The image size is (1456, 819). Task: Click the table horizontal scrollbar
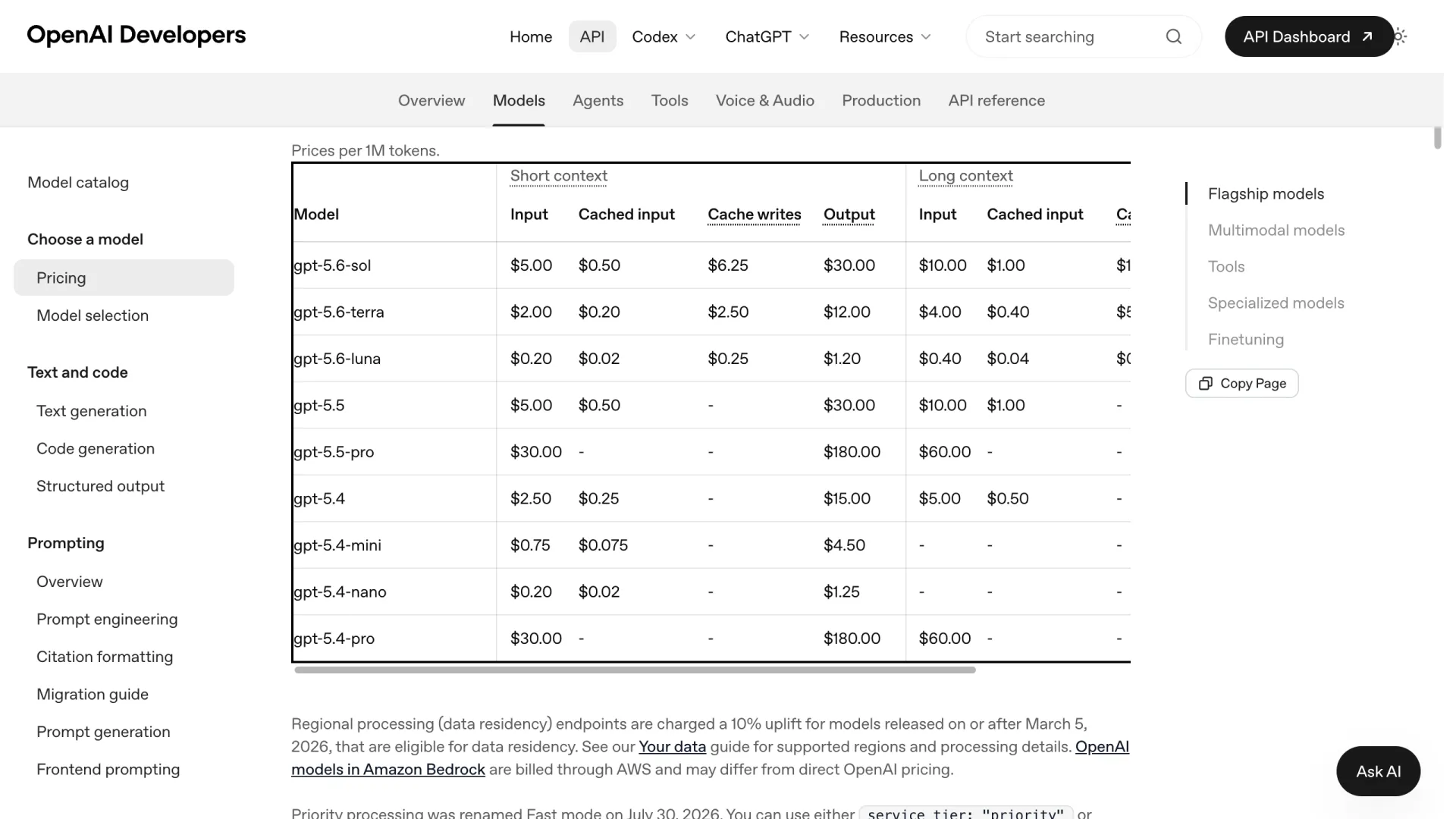point(635,670)
